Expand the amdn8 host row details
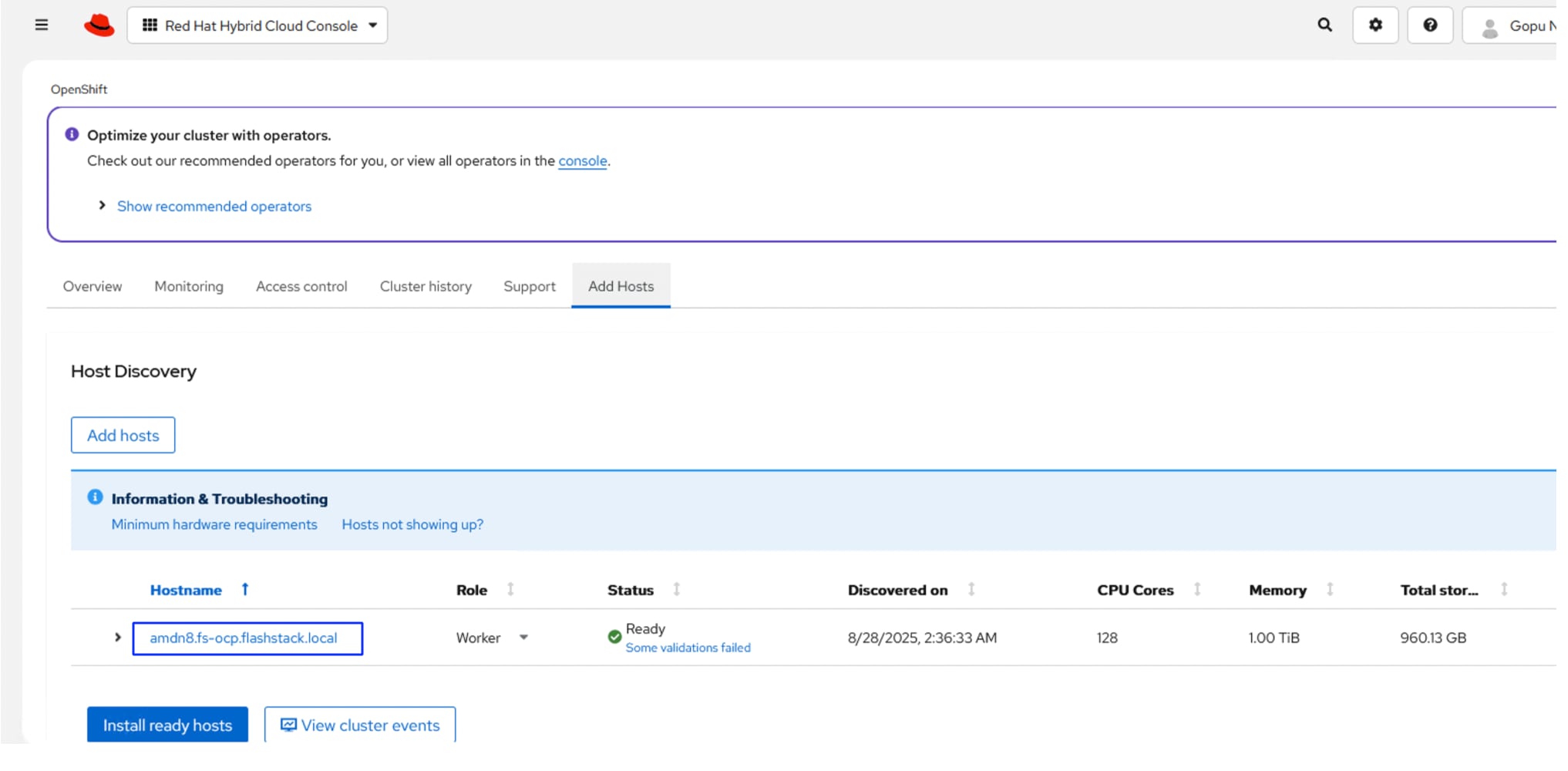This screenshot has width=1568, height=771. tap(118, 638)
